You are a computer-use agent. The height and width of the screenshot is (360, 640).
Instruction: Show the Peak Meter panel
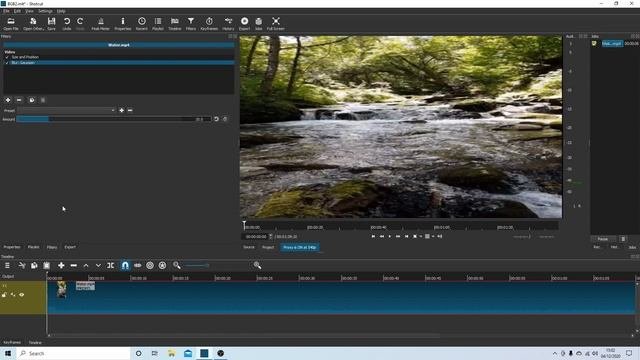click(x=100, y=24)
